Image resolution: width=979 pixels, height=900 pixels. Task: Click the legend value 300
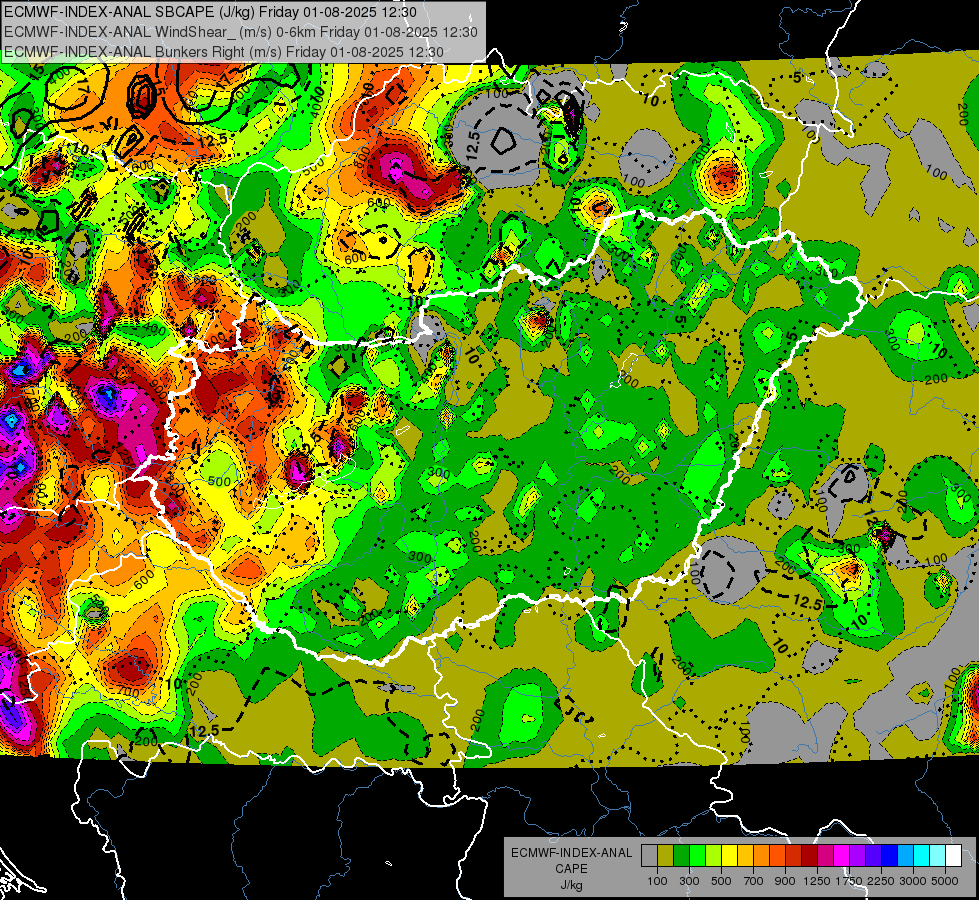tap(689, 881)
